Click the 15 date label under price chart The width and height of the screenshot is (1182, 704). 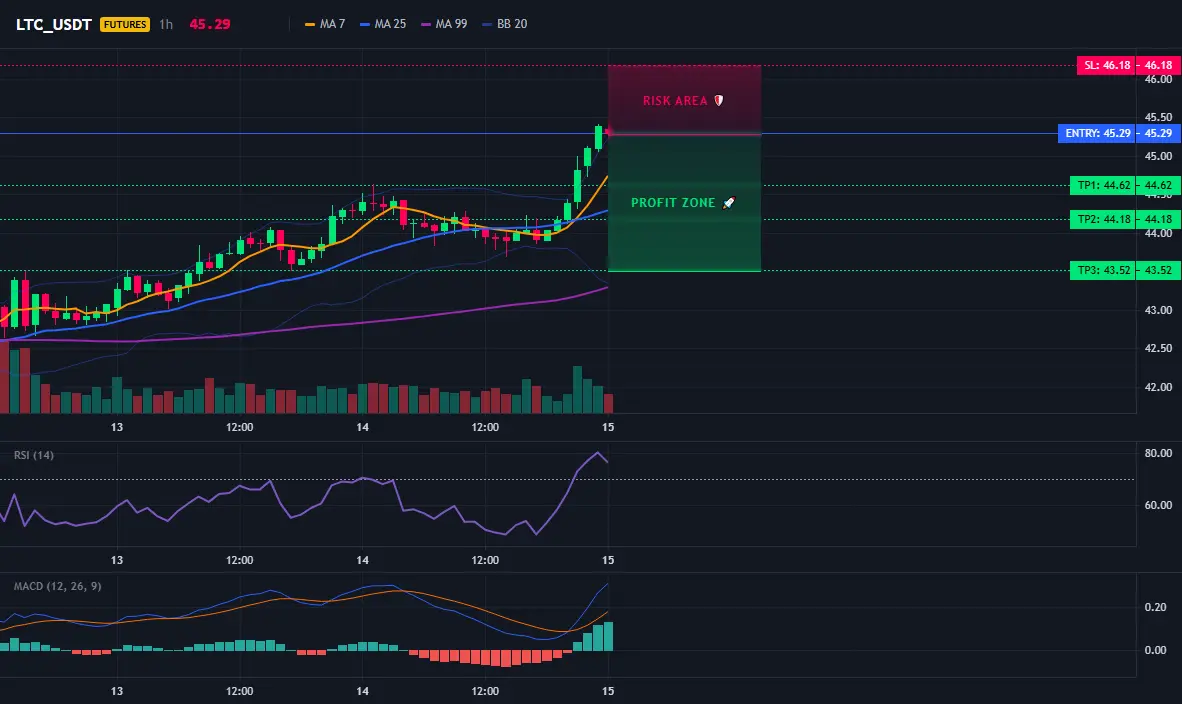pos(608,427)
